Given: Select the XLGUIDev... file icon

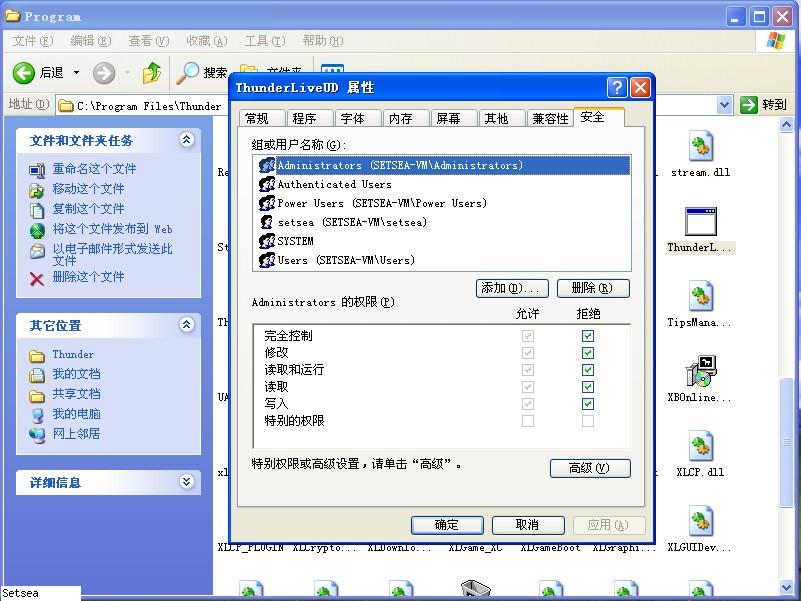Looking at the screenshot, I should (x=701, y=521).
